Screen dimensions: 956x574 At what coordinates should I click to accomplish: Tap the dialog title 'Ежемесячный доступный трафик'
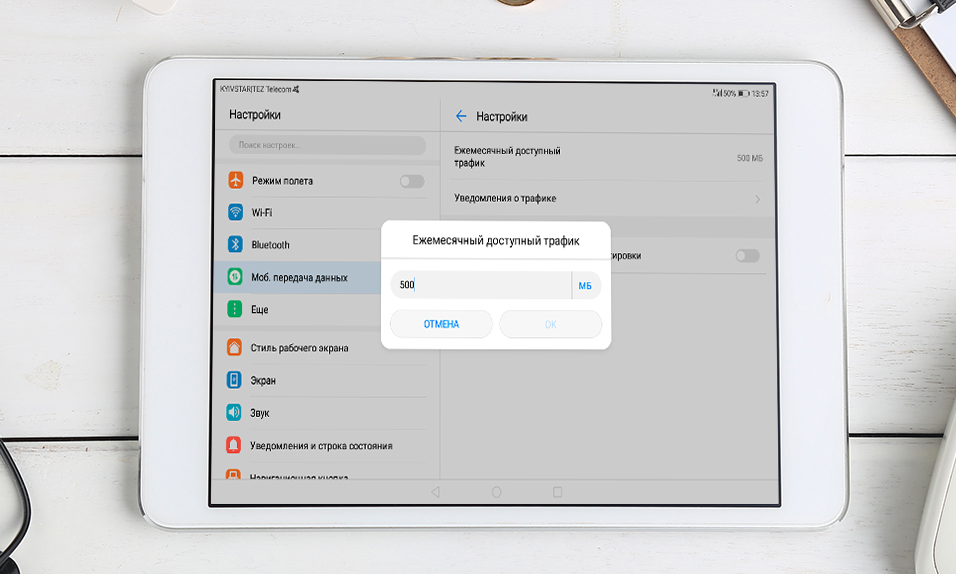(x=496, y=240)
